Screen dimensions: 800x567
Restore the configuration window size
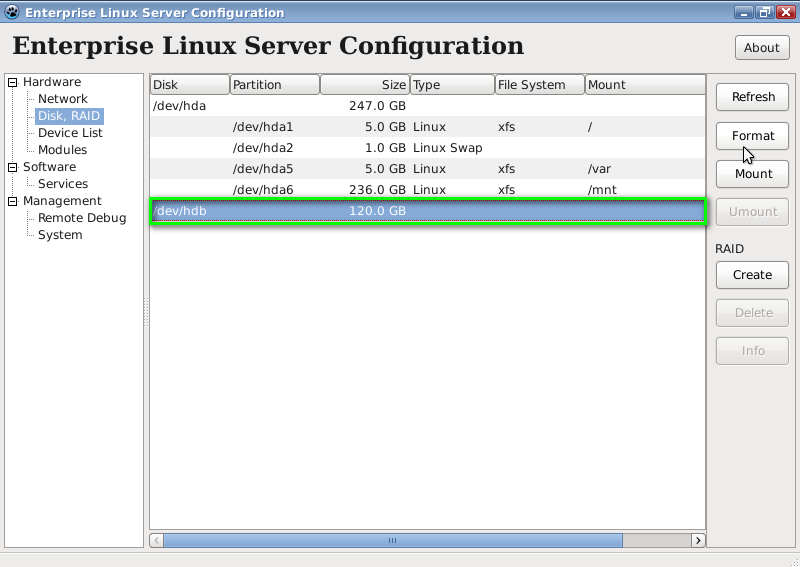(x=764, y=12)
